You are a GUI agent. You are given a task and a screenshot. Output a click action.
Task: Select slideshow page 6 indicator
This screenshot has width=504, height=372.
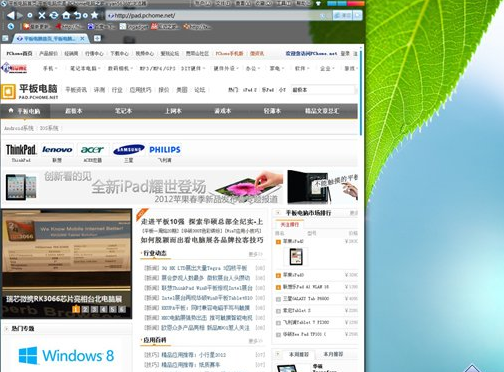tap(122, 309)
